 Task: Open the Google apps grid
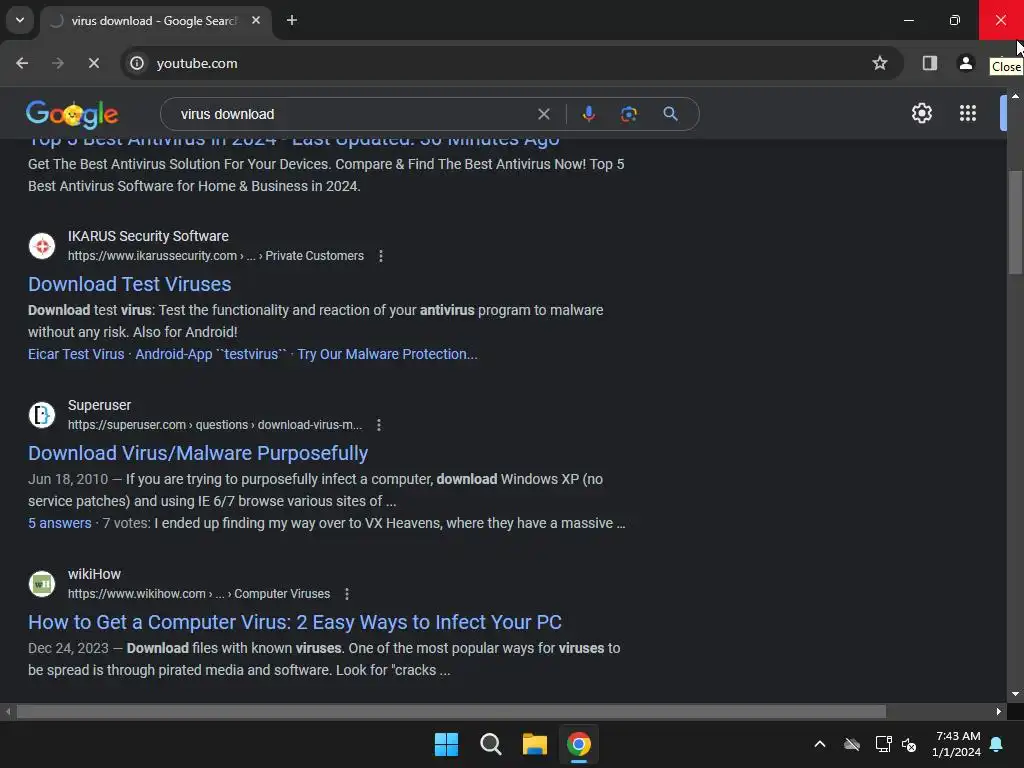pyautogui.click(x=968, y=114)
